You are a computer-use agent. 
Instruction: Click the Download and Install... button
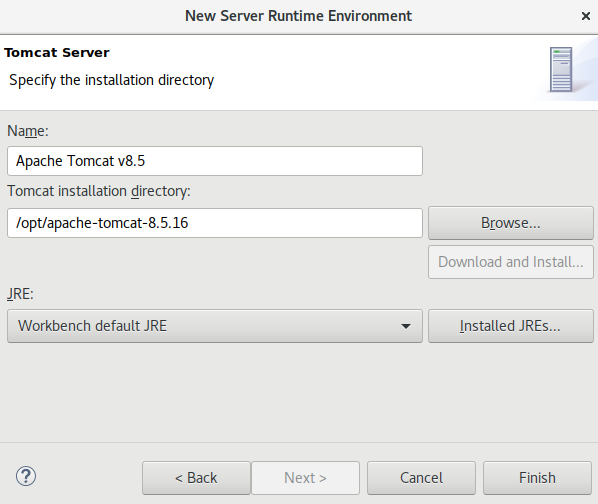coord(511,262)
